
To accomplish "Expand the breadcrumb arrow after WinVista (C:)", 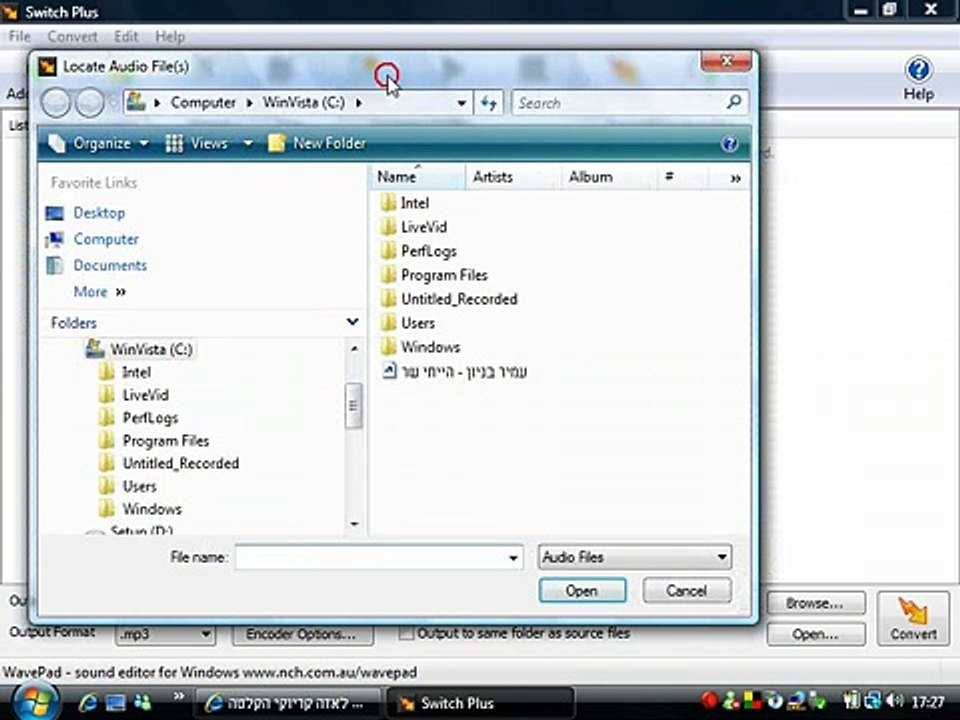I will point(359,103).
